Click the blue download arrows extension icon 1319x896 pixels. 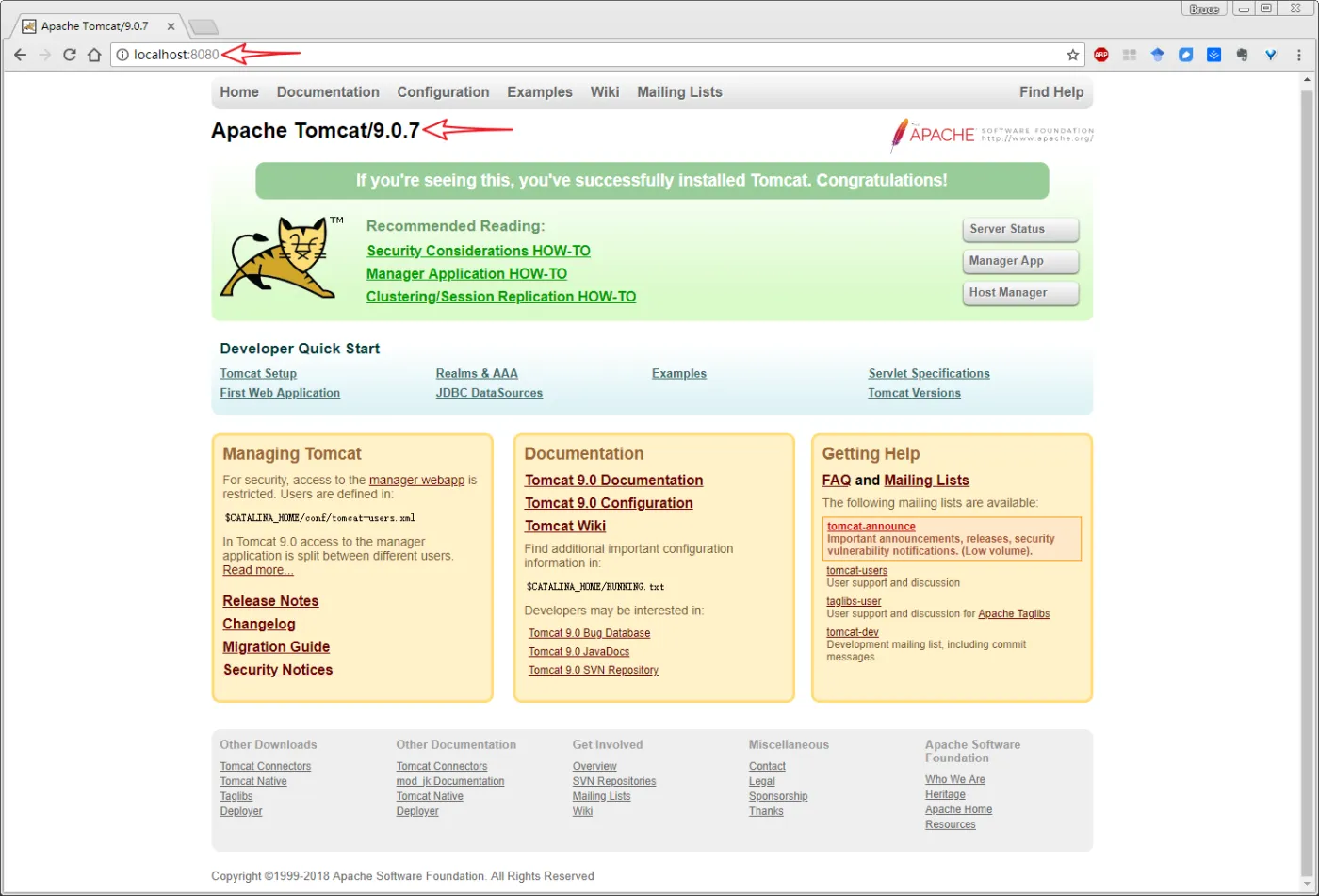[1214, 55]
